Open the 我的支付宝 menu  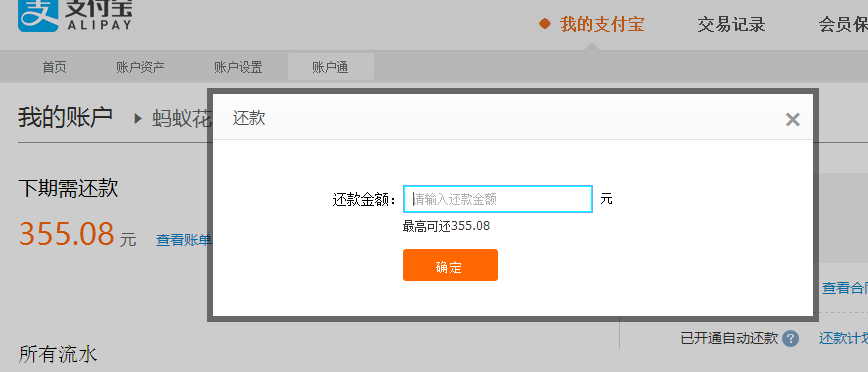[602, 24]
